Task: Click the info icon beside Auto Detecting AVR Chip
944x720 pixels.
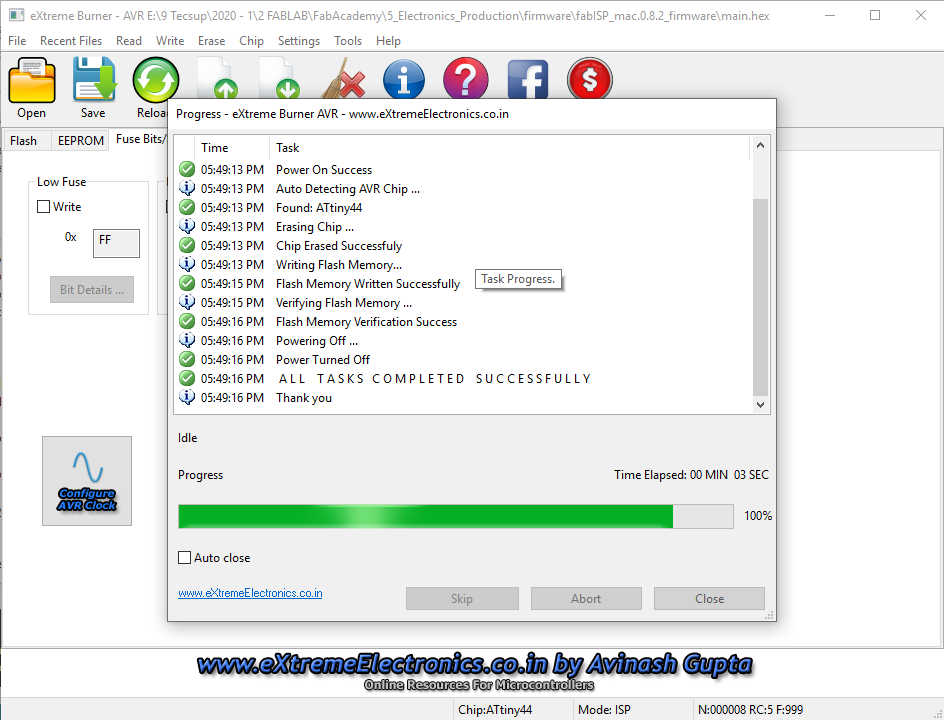Action: (187, 188)
